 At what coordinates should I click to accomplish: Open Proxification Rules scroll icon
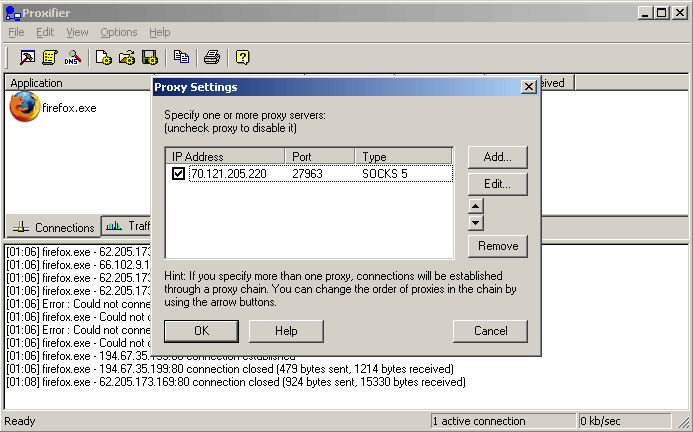coord(50,57)
